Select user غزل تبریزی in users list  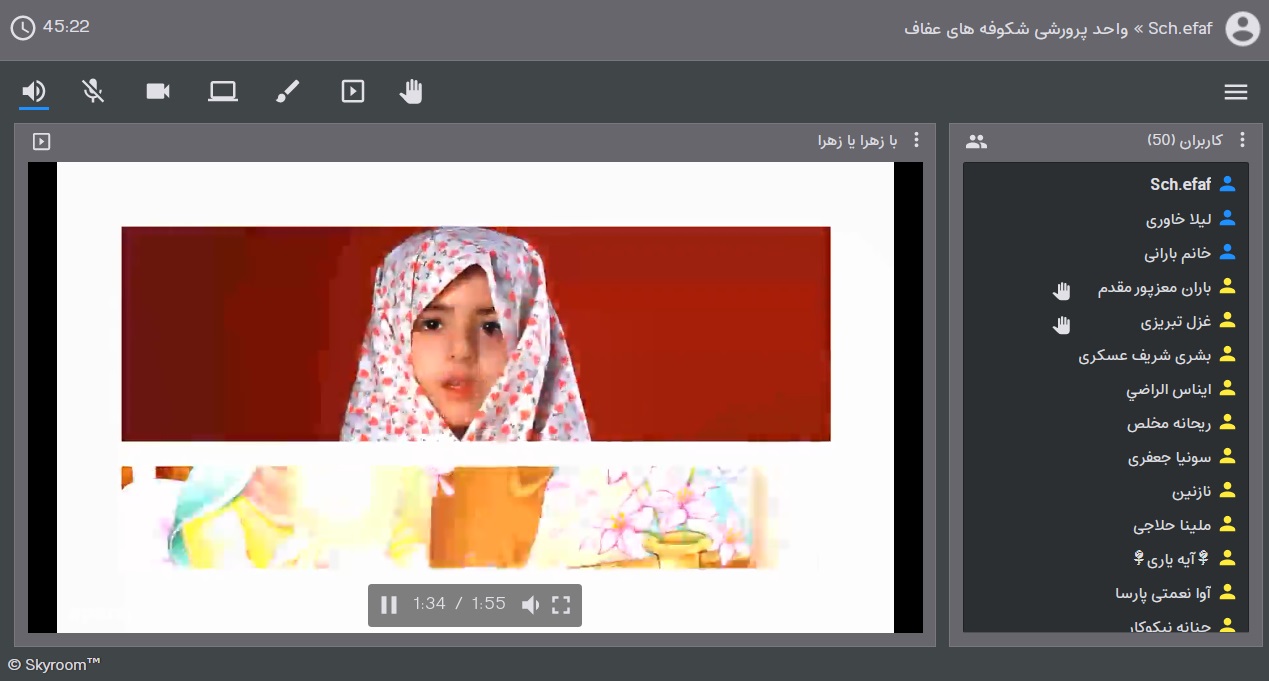point(1176,322)
